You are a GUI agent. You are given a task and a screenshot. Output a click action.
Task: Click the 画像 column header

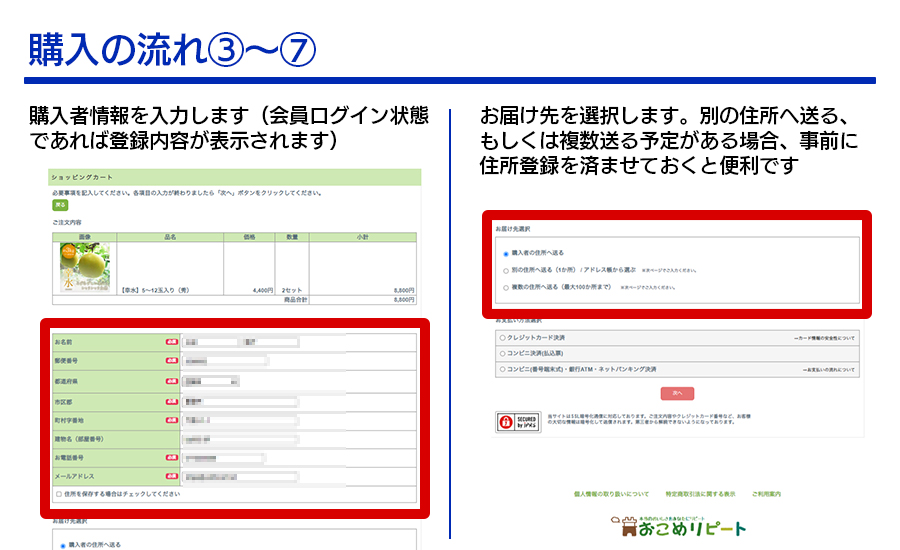pyautogui.click(x=85, y=237)
